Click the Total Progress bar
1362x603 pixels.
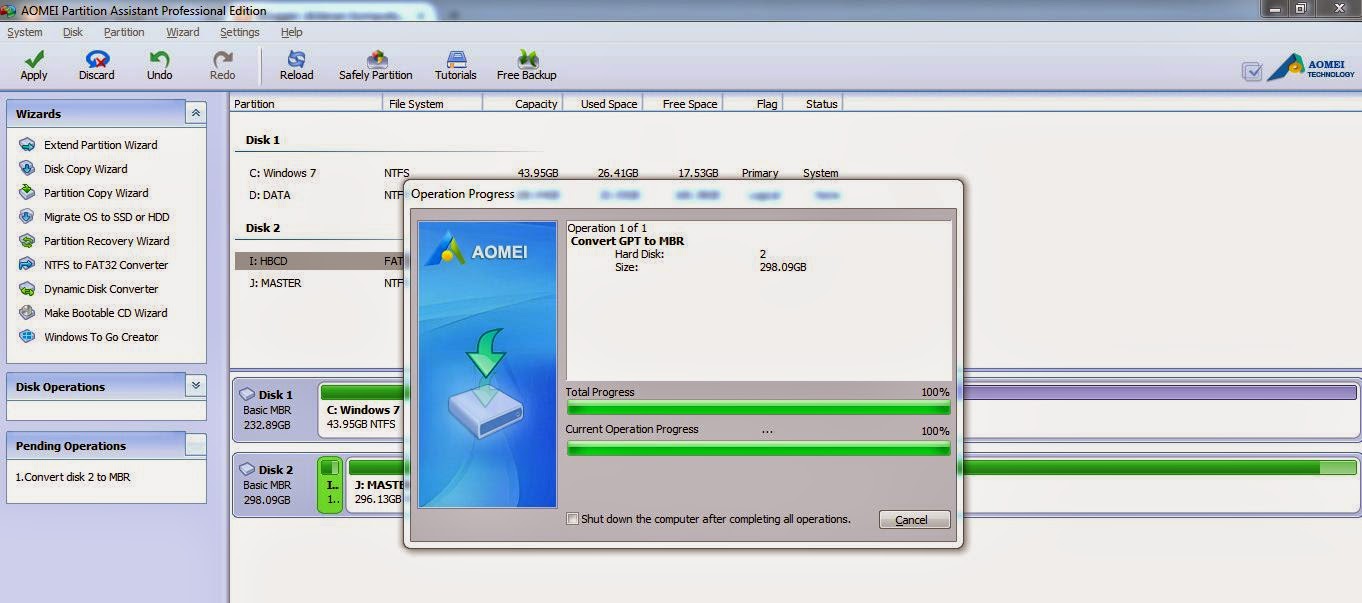(758, 408)
